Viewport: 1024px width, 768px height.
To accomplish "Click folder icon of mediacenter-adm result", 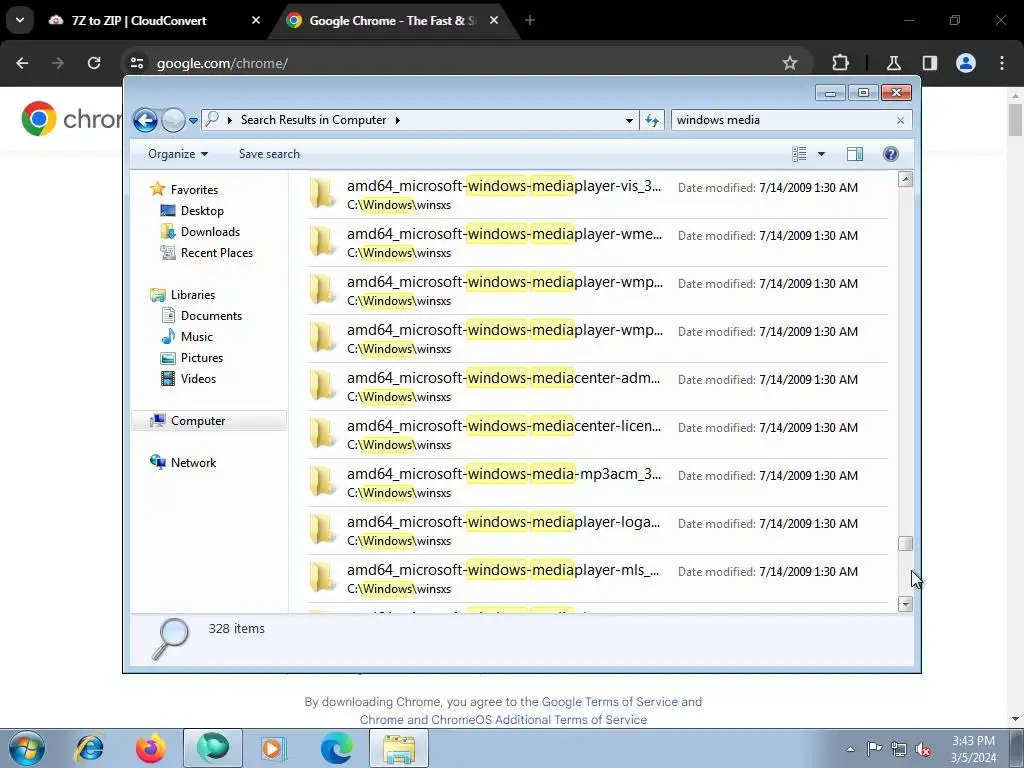I will [x=323, y=385].
